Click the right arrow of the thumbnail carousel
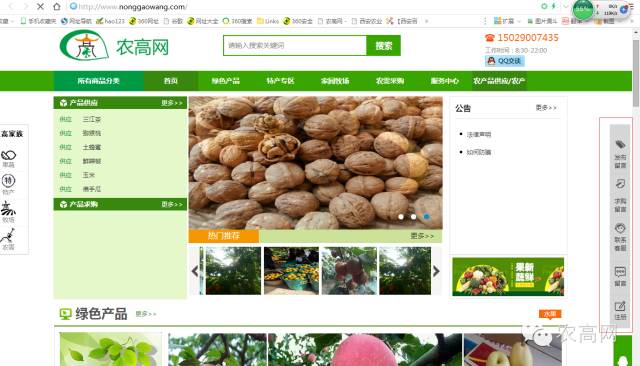 pyautogui.click(x=436, y=271)
